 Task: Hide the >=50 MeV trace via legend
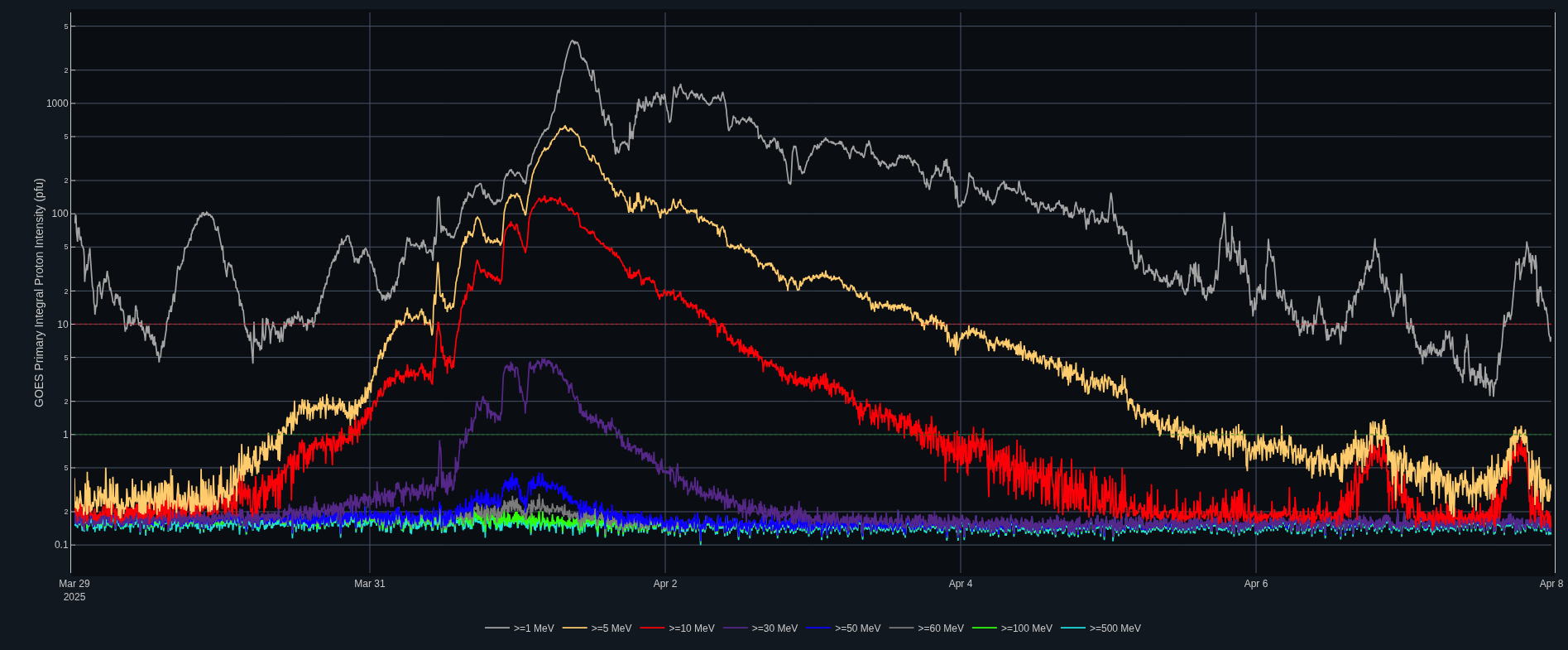coord(844,628)
